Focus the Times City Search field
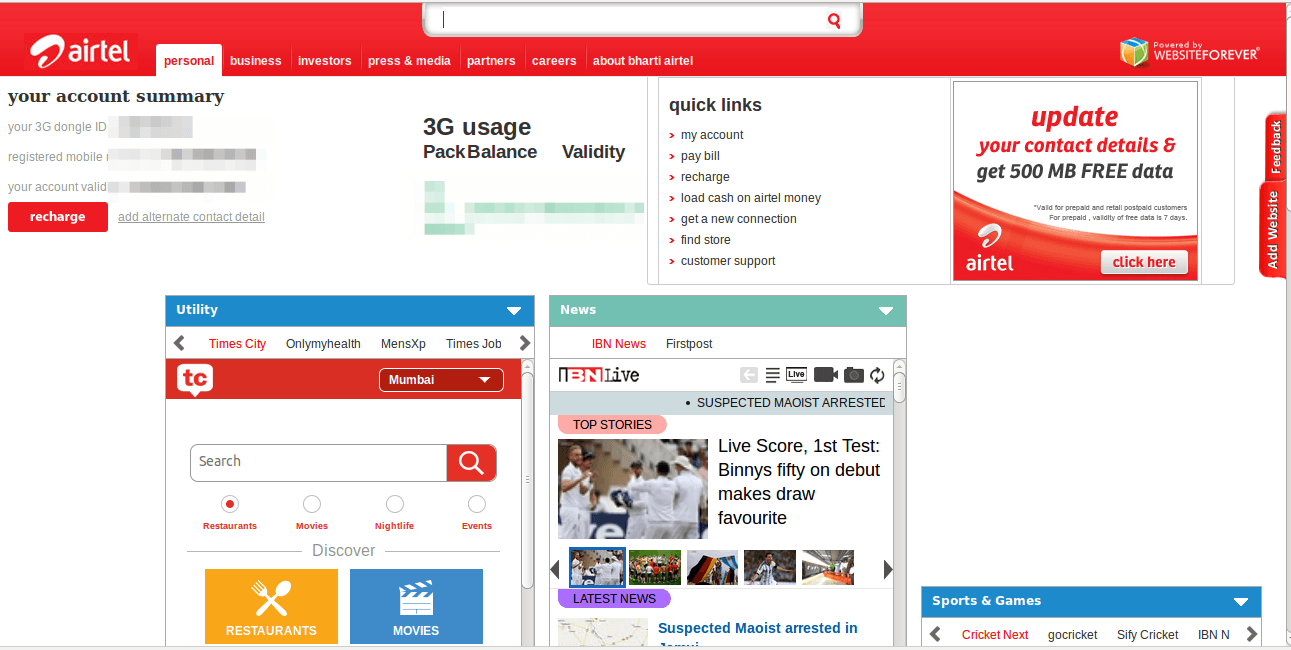Screen dimensions: 1291x650 pyautogui.click(x=318, y=462)
